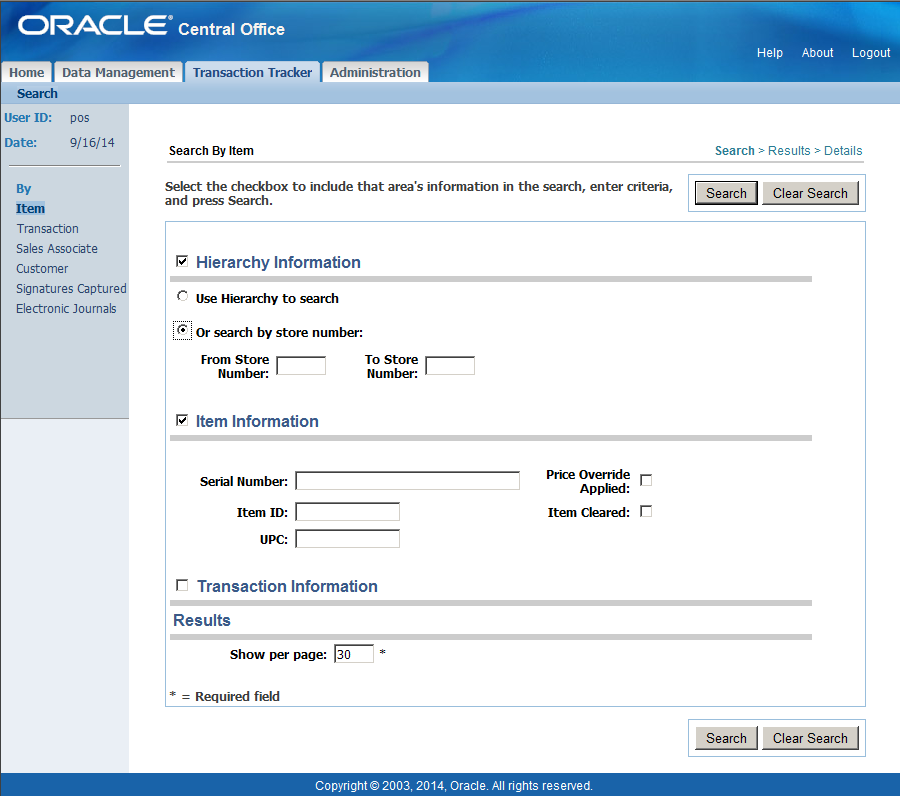900x796 pixels.
Task: Click the Serial Number input field
Action: pos(408,480)
